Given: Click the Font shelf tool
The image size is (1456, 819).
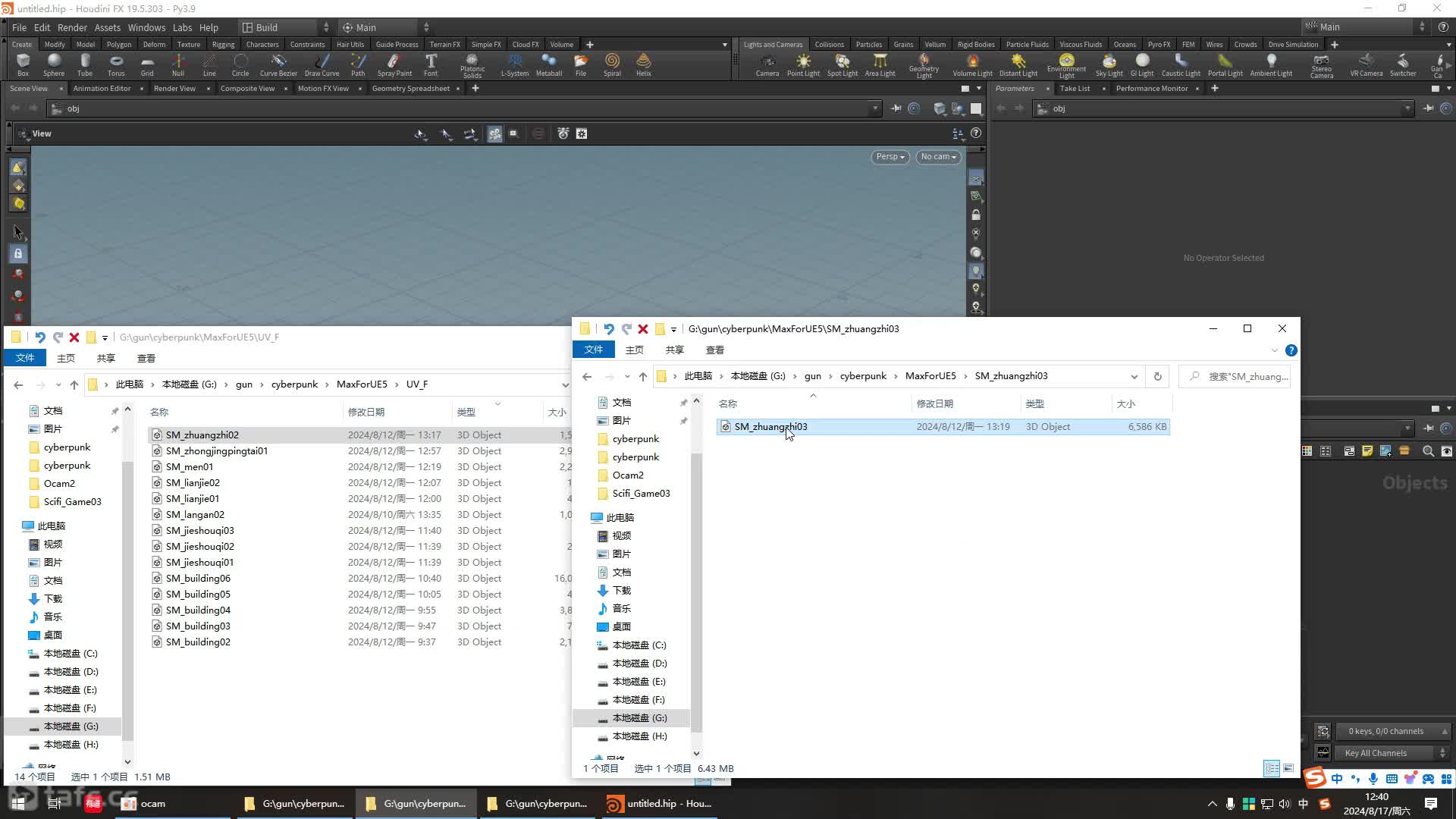Looking at the screenshot, I should pyautogui.click(x=431, y=65).
